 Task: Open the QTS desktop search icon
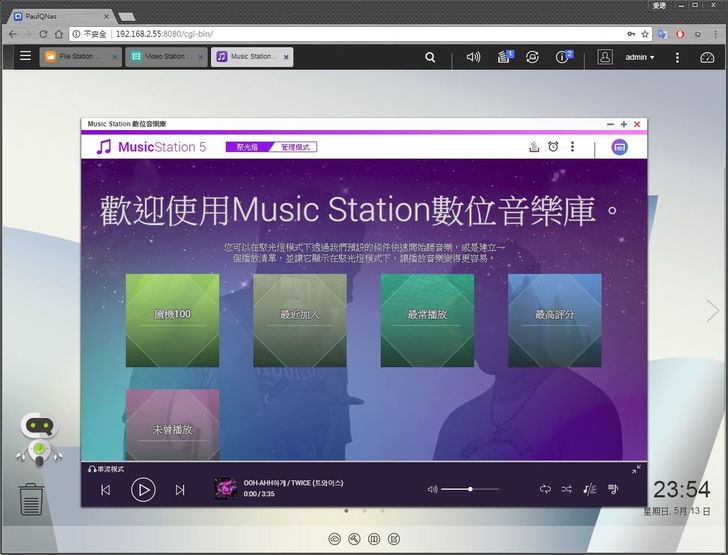[x=430, y=57]
